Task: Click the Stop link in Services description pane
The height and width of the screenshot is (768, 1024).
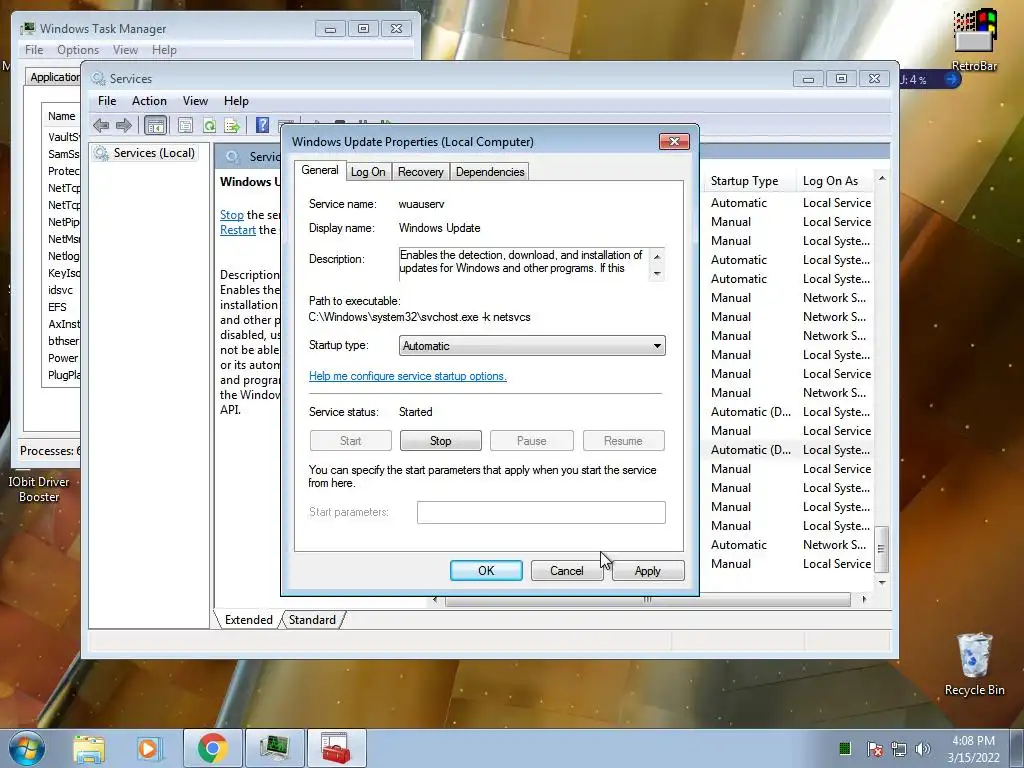Action: 232,215
